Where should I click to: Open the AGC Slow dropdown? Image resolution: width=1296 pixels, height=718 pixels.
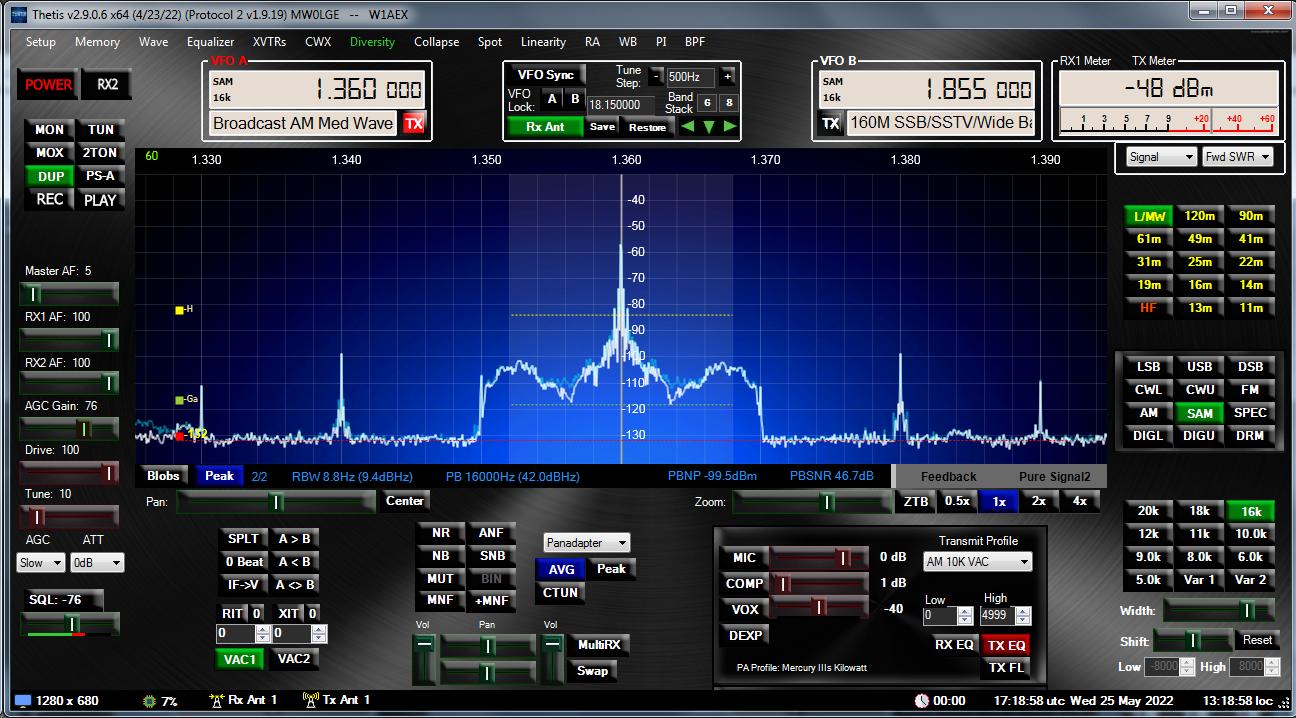point(41,563)
